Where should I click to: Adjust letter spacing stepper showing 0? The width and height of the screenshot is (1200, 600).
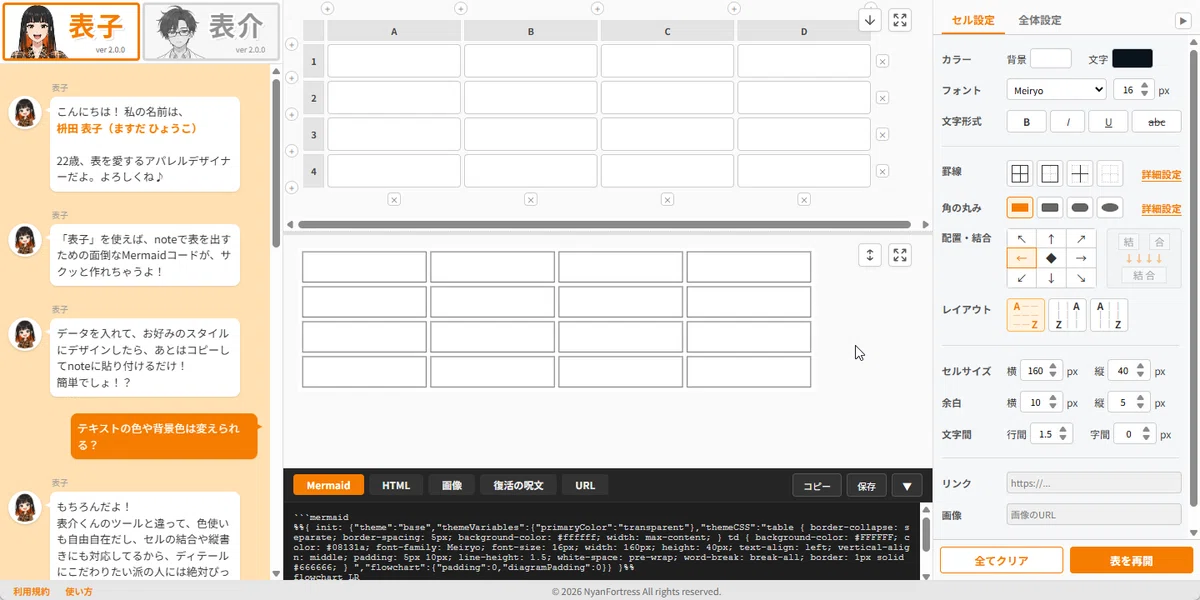1148,435
